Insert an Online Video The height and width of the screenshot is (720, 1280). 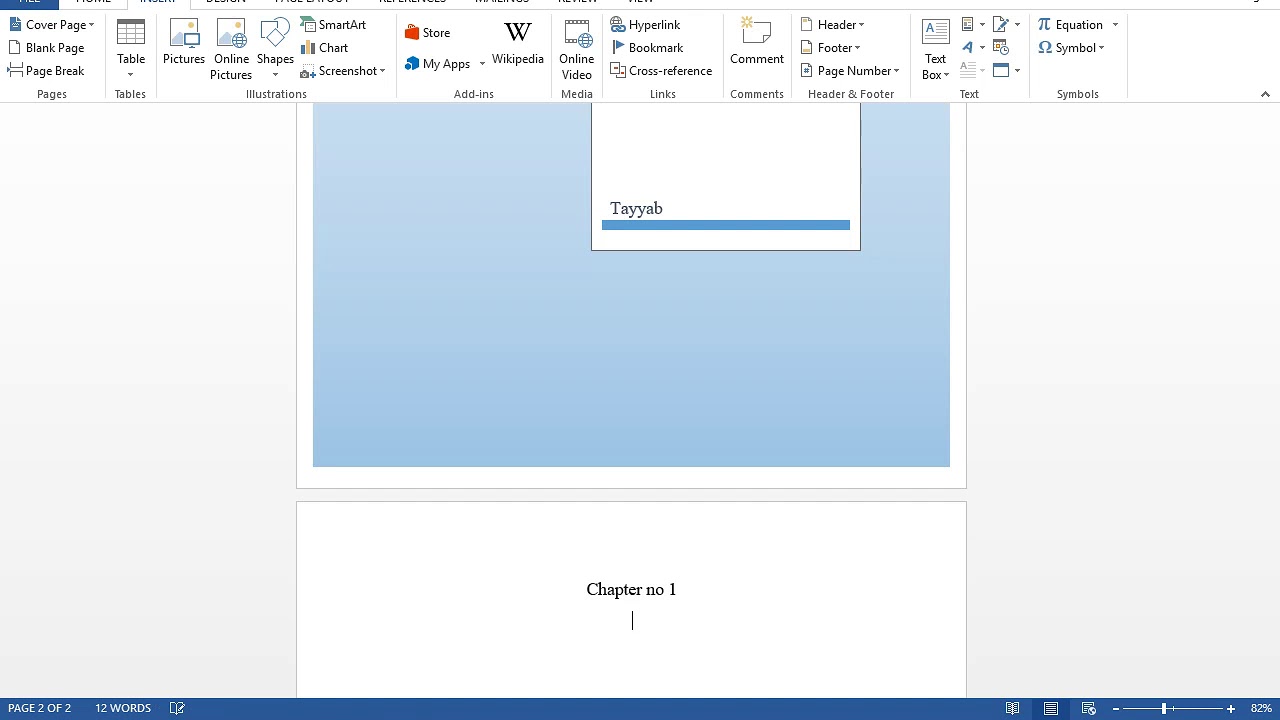click(577, 49)
